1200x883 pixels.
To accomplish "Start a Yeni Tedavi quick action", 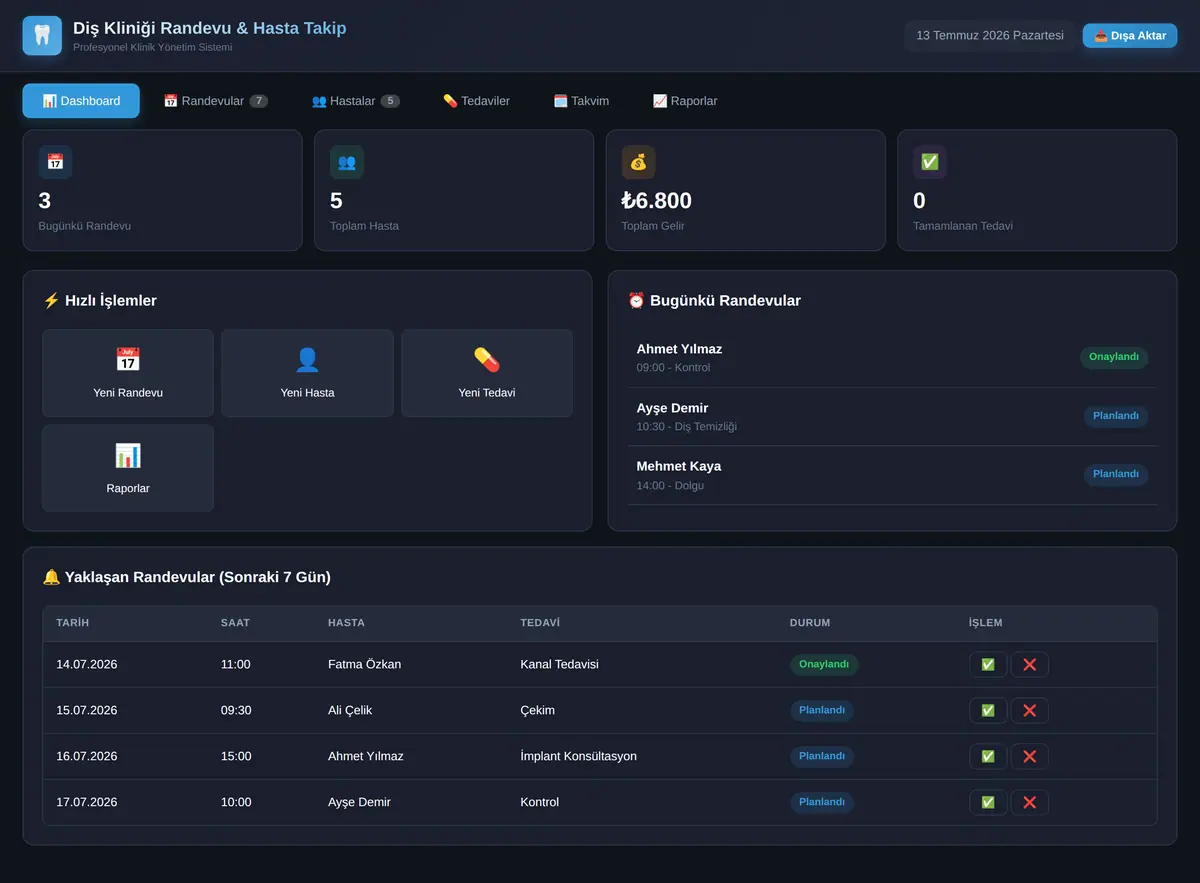I will (x=487, y=373).
